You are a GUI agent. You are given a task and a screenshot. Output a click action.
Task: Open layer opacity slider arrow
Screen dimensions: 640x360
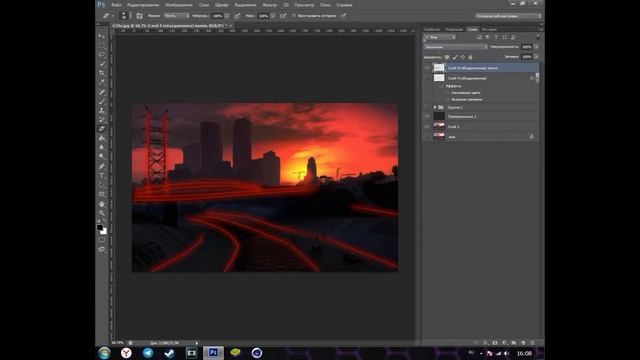536,47
